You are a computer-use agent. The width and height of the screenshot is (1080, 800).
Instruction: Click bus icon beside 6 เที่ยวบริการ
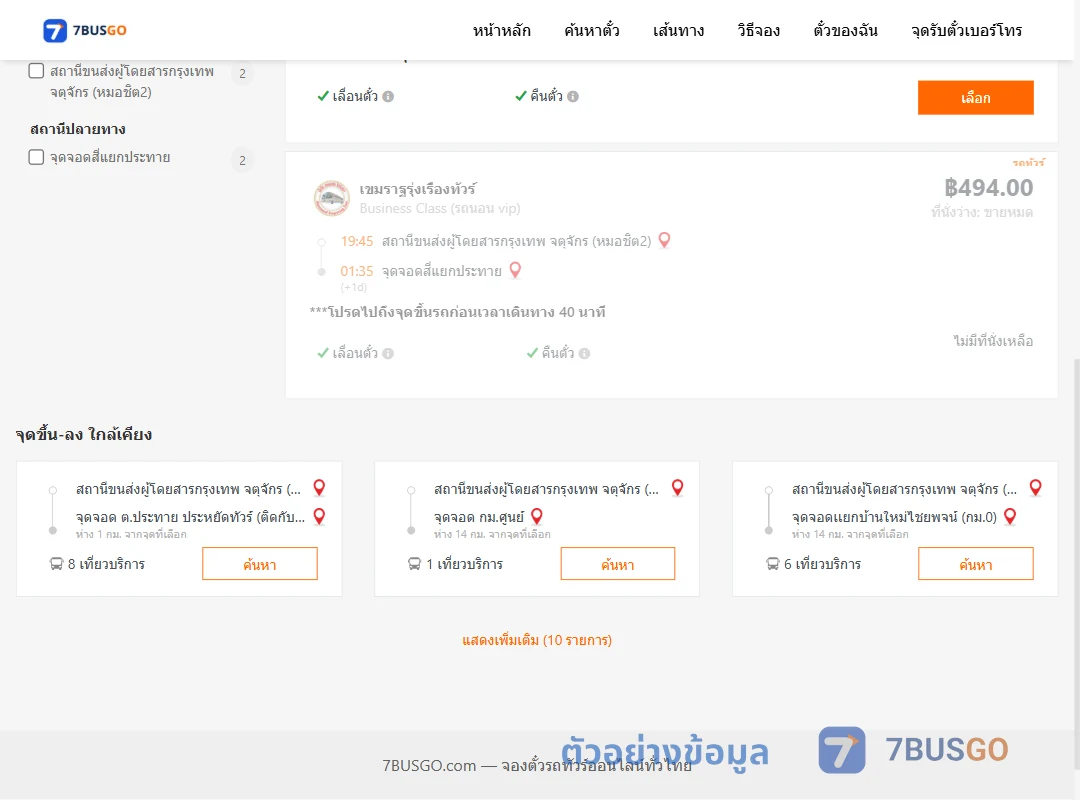[773, 564]
